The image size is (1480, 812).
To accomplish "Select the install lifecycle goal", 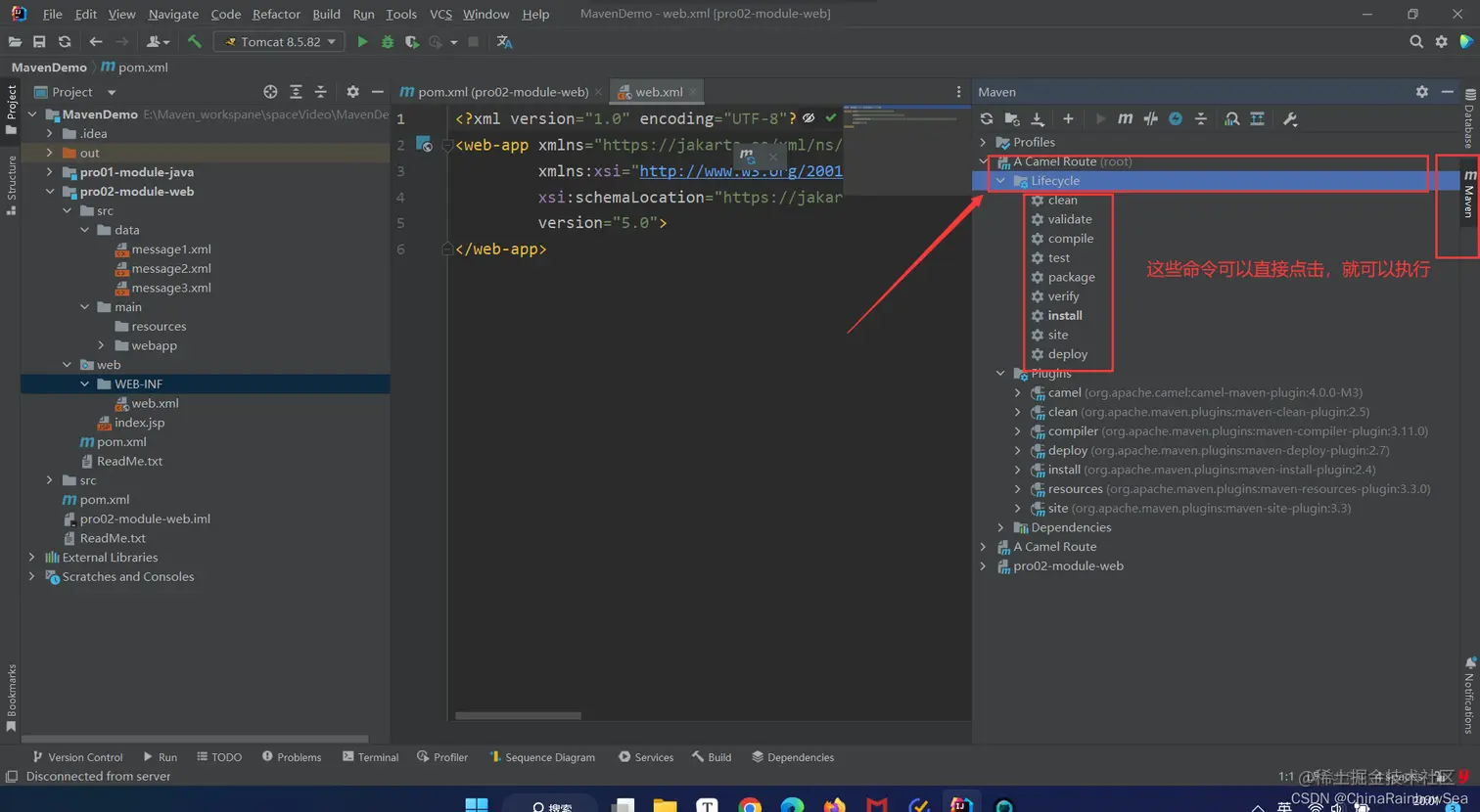I will click(x=1064, y=316).
